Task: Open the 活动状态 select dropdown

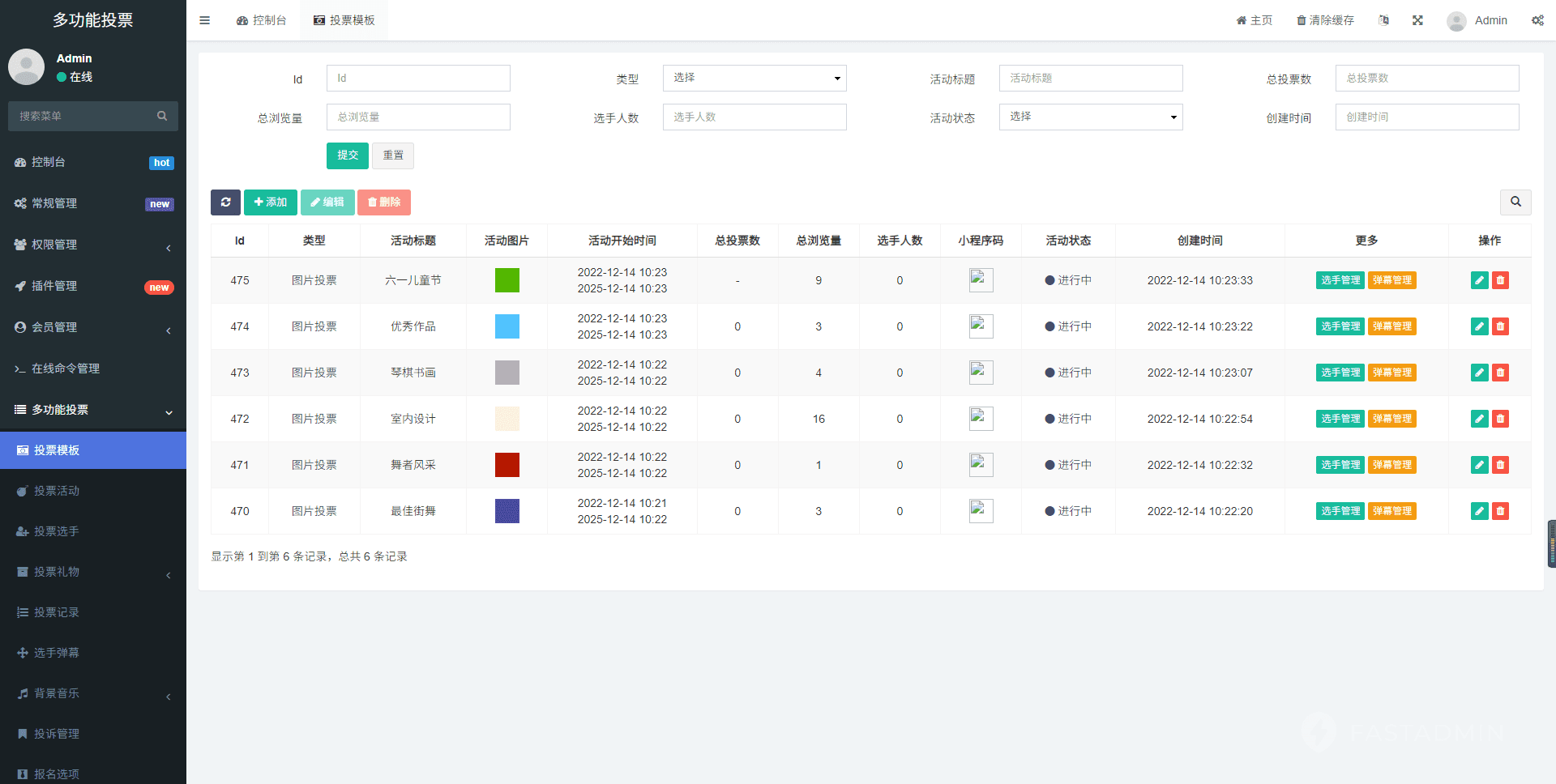Action: [x=1090, y=117]
